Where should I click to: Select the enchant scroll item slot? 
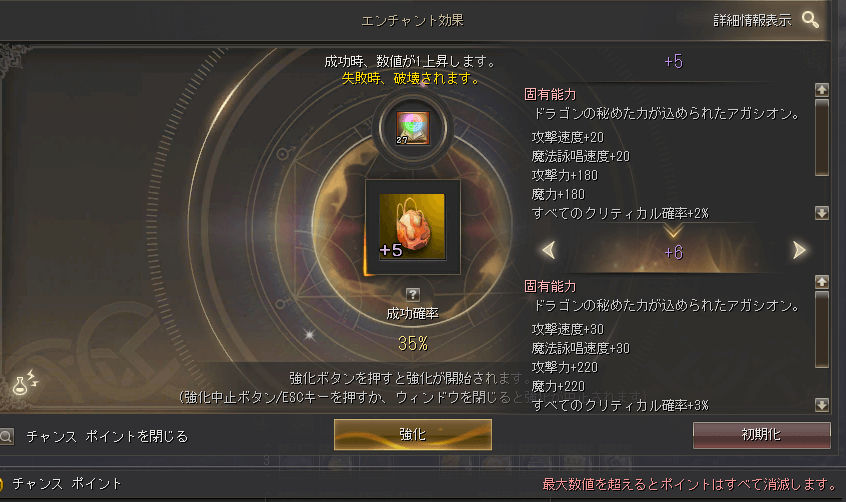413,128
